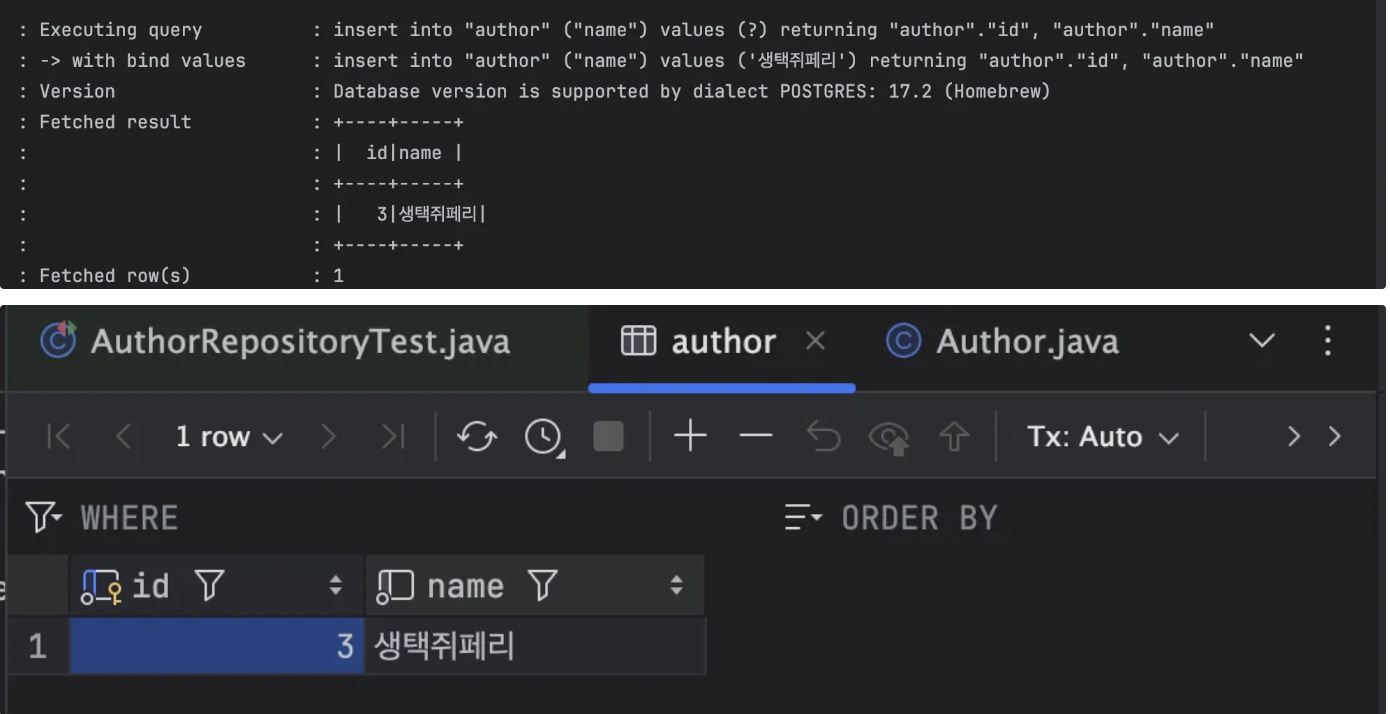Go to next page of rows
Screen dimensions: 1390x714
point(328,437)
